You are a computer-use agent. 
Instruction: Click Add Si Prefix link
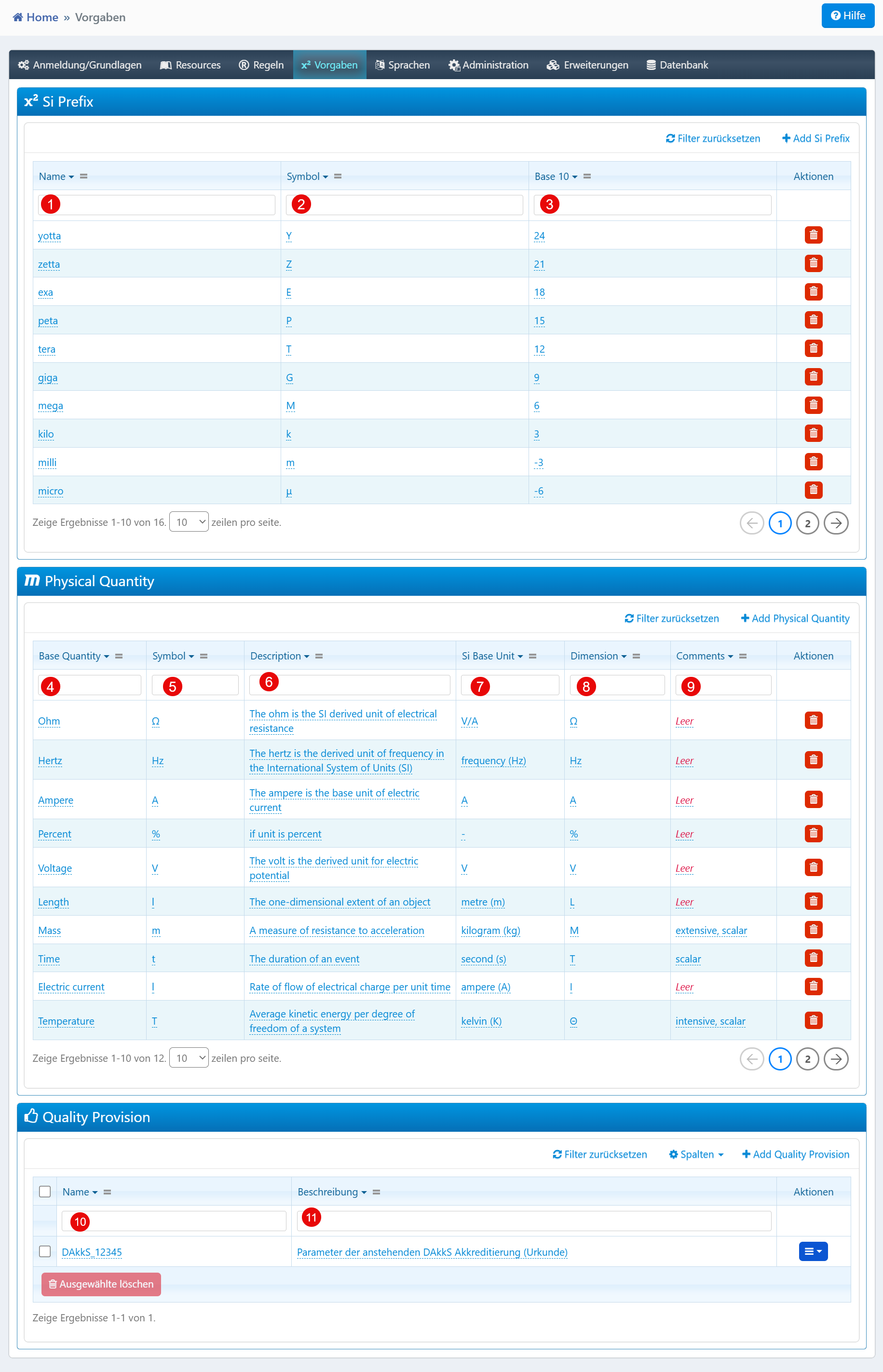(x=815, y=138)
